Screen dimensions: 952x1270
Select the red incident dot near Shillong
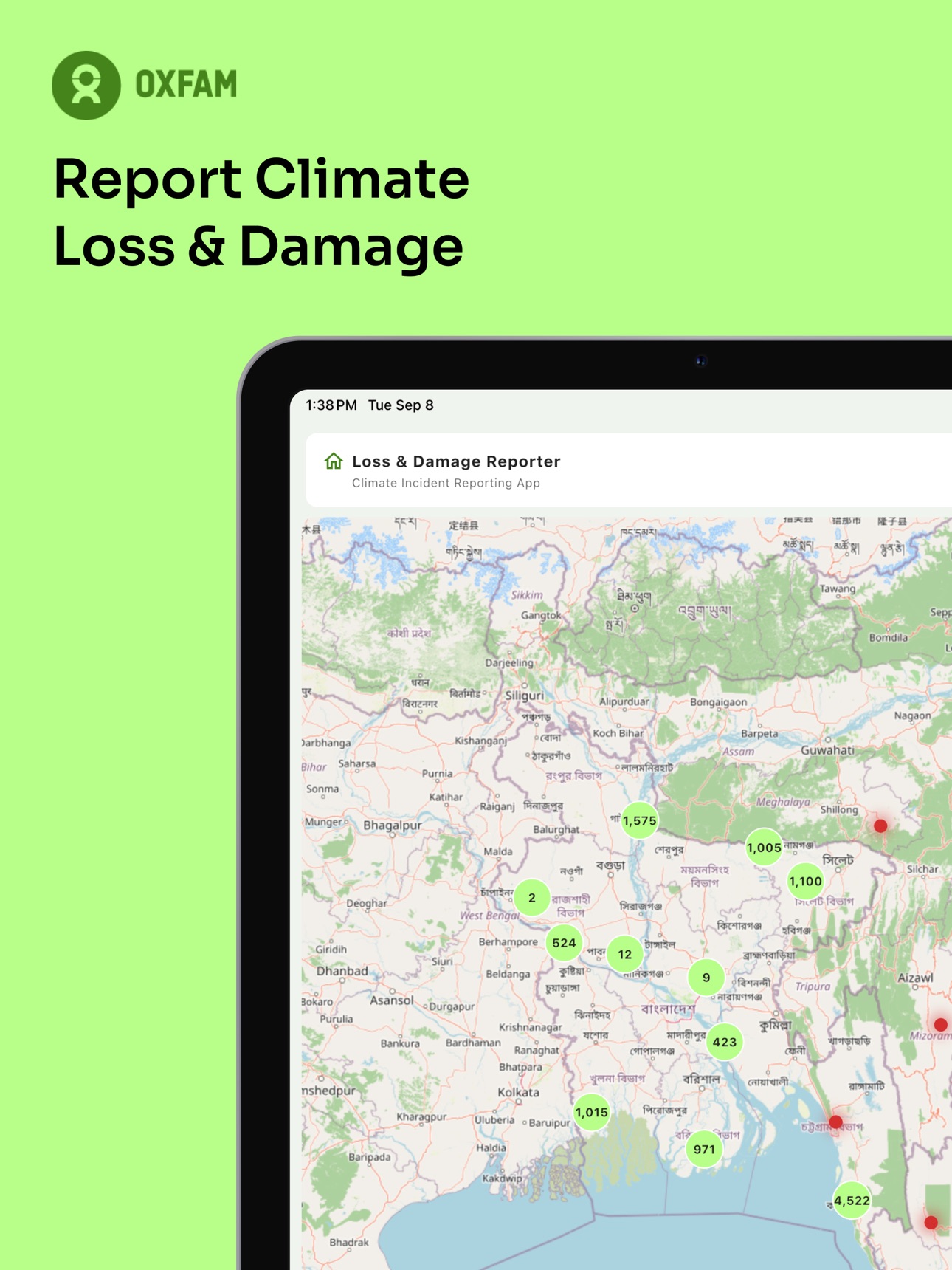pyautogui.click(x=880, y=825)
